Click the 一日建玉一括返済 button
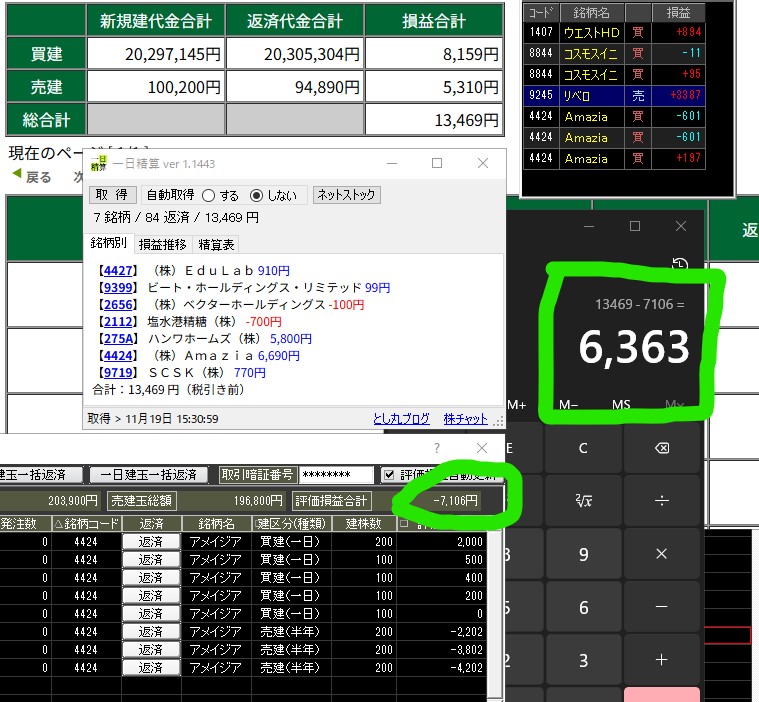 [149, 475]
